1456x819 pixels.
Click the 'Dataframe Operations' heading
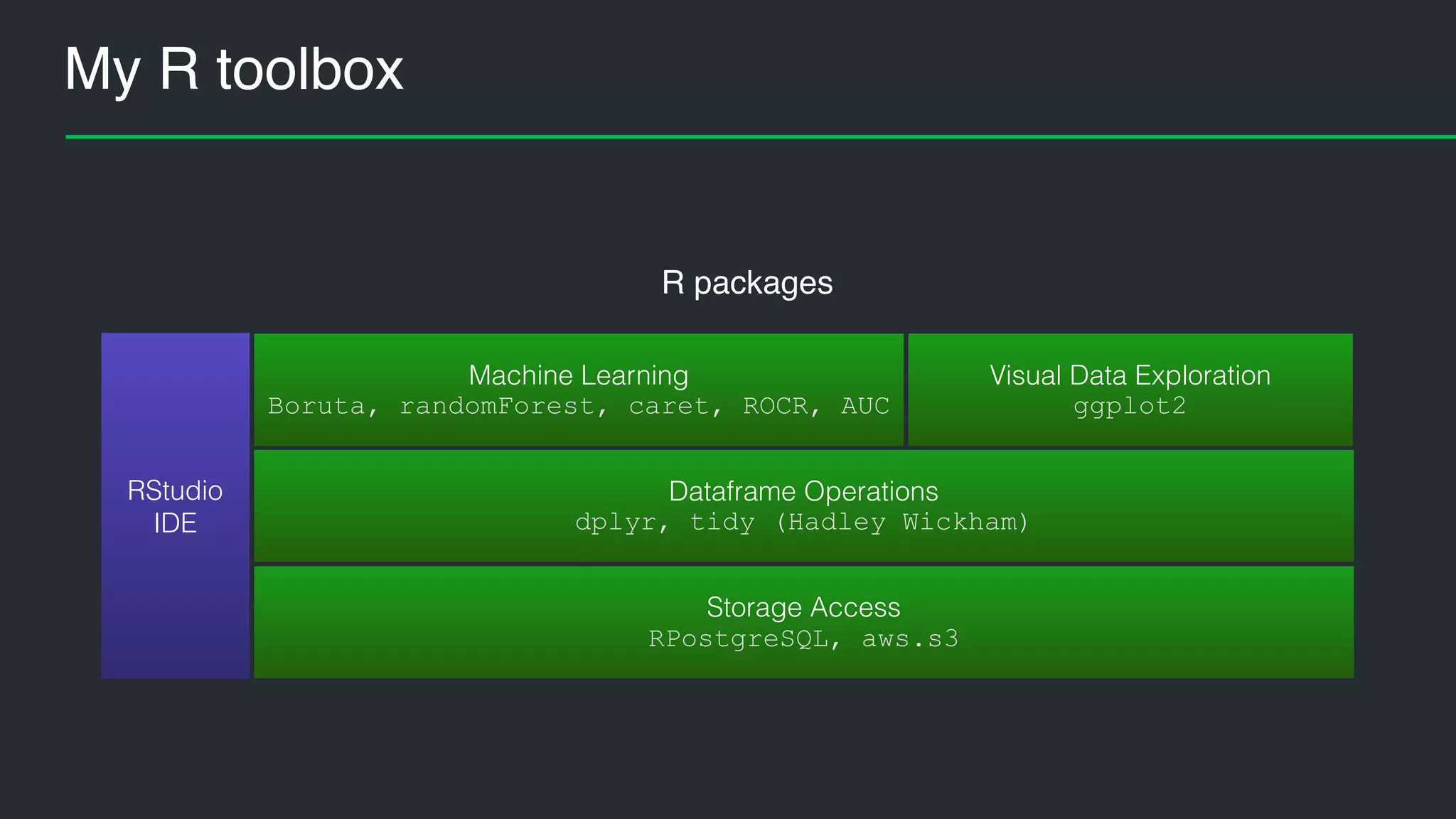tap(803, 491)
